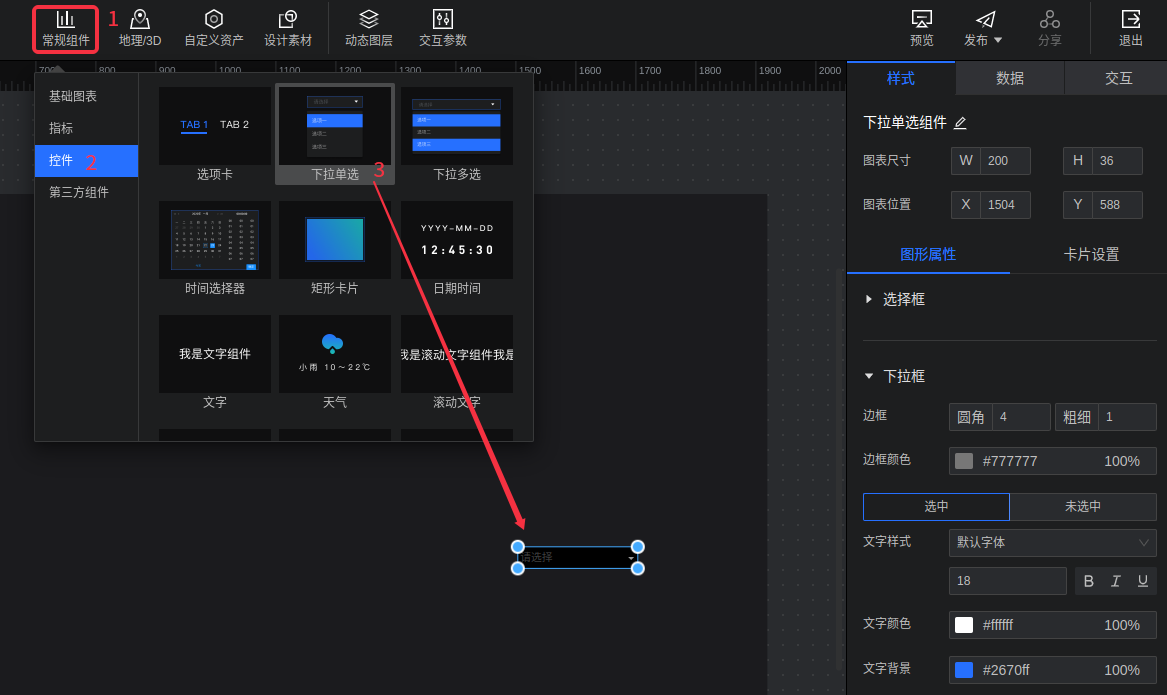
Task: Click the 动态图层 layers icon
Action: [369, 29]
